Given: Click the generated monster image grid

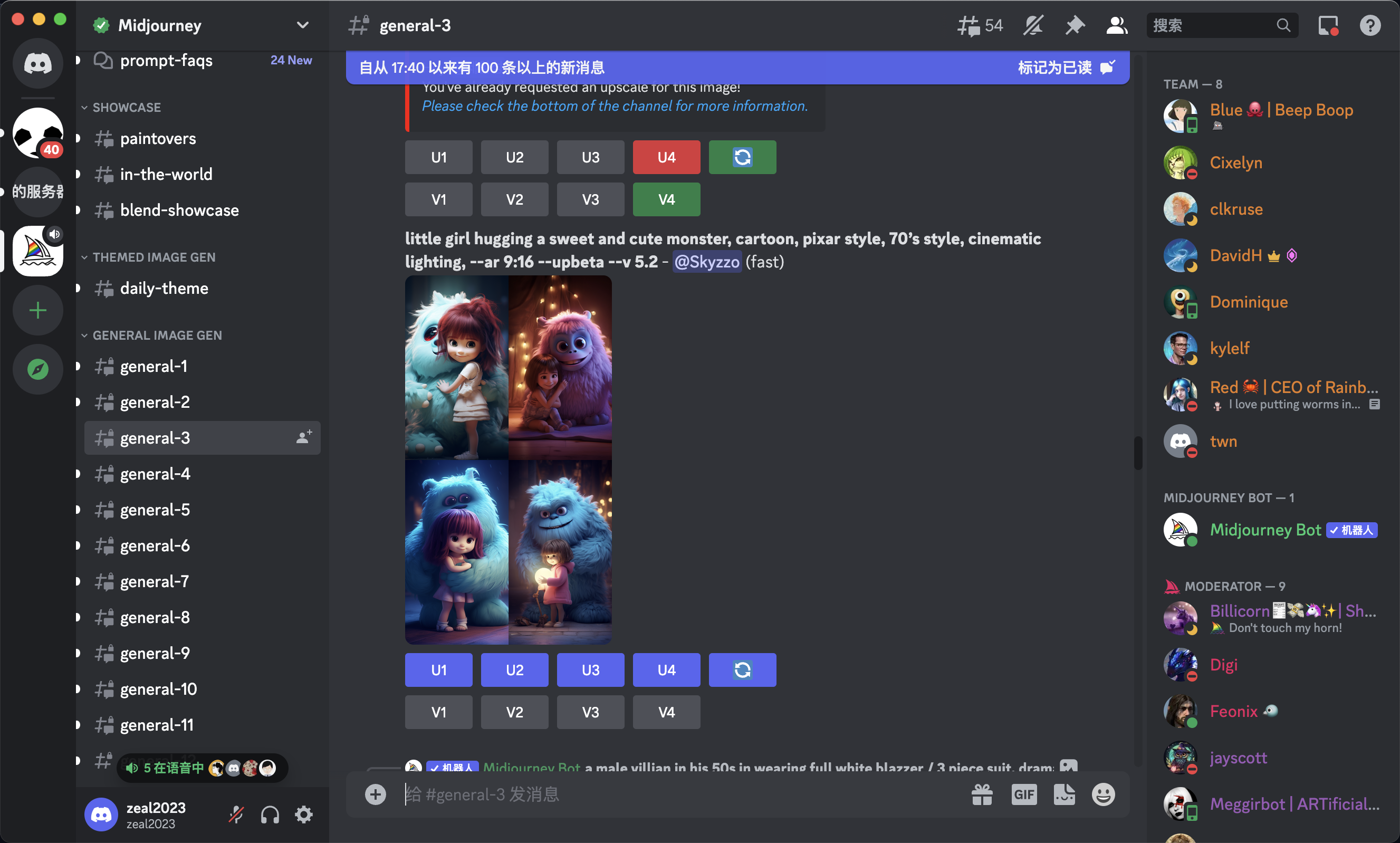Looking at the screenshot, I should tap(509, 459).
